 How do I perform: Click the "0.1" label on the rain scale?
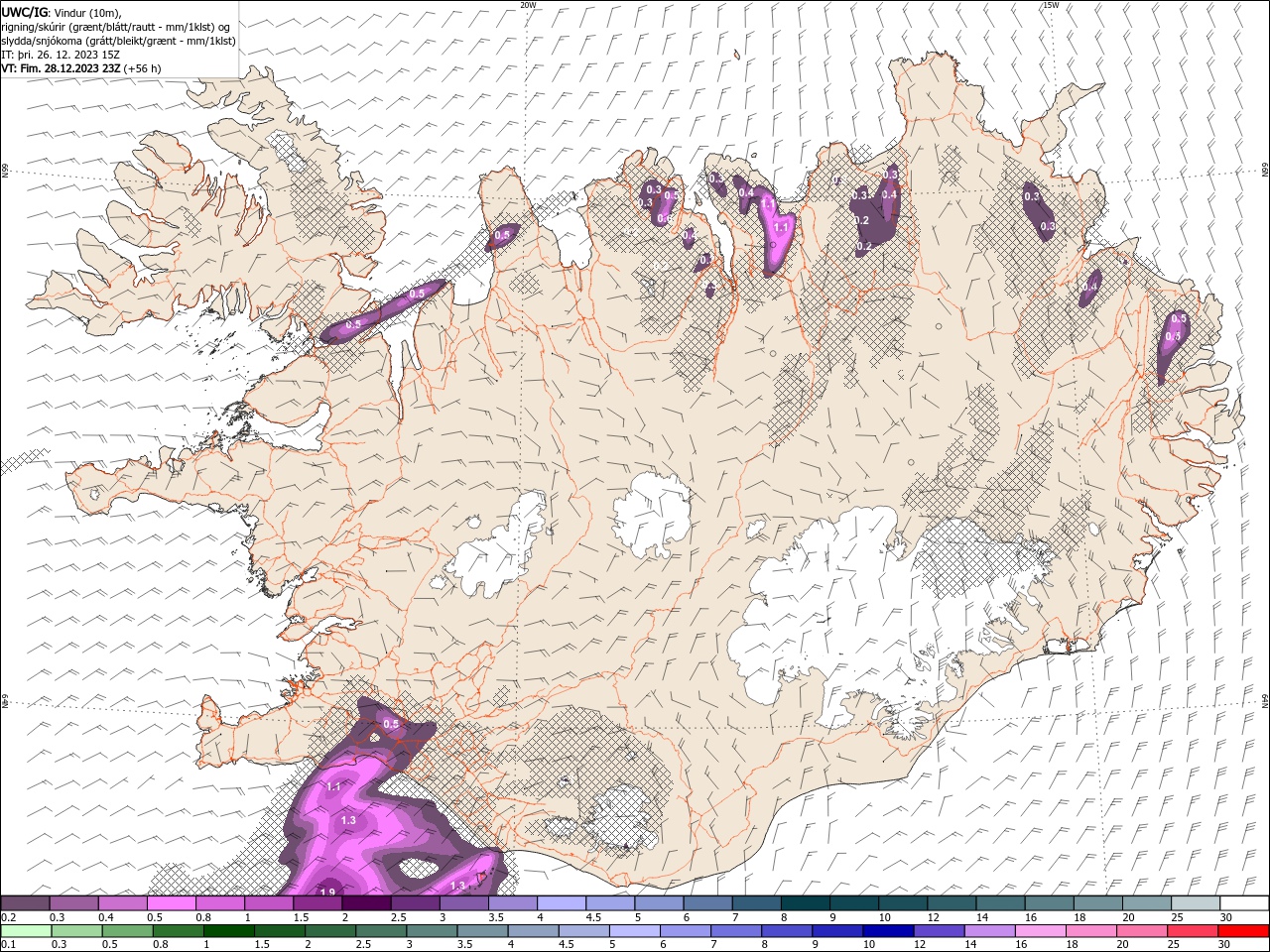[8, 945]
